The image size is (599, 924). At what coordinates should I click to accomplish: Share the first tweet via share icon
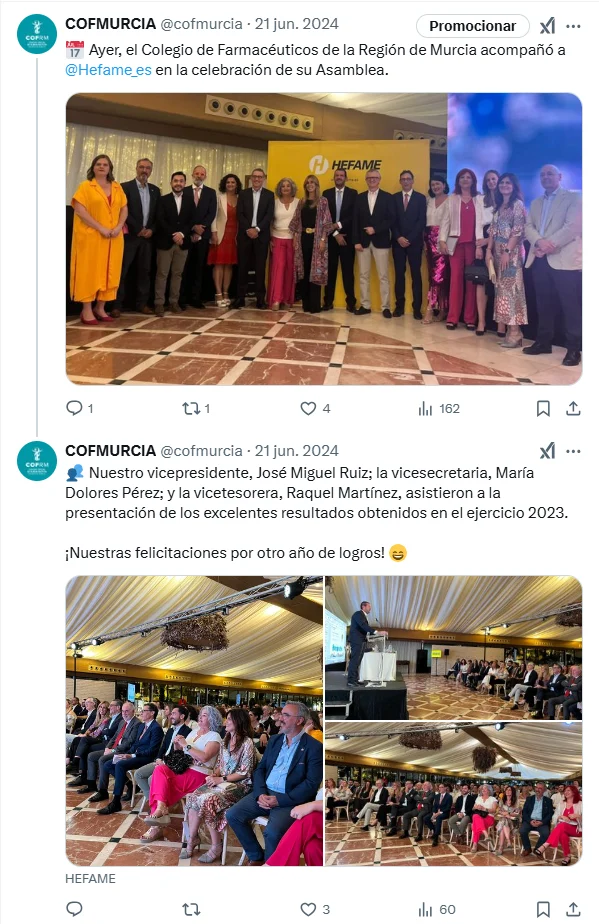tap(574, 408)
